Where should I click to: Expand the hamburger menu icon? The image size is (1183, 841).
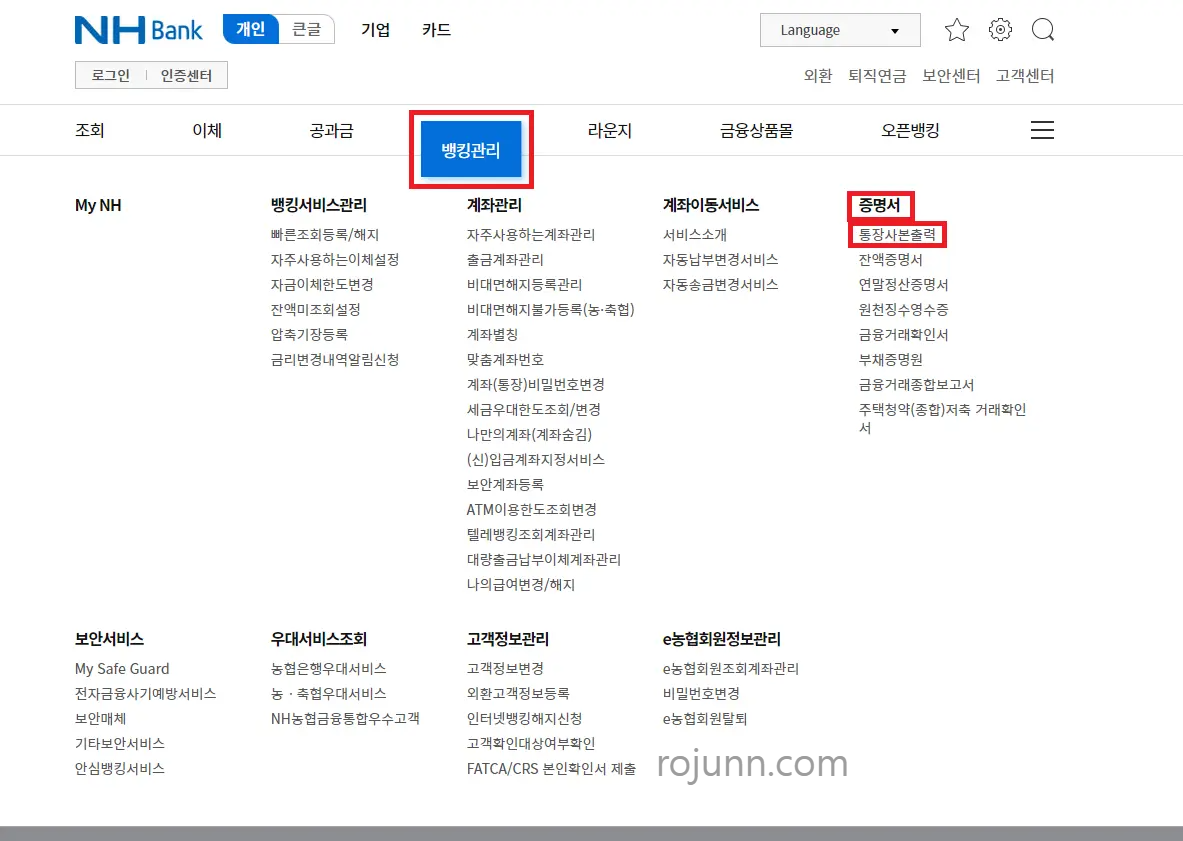(1041, 130)
